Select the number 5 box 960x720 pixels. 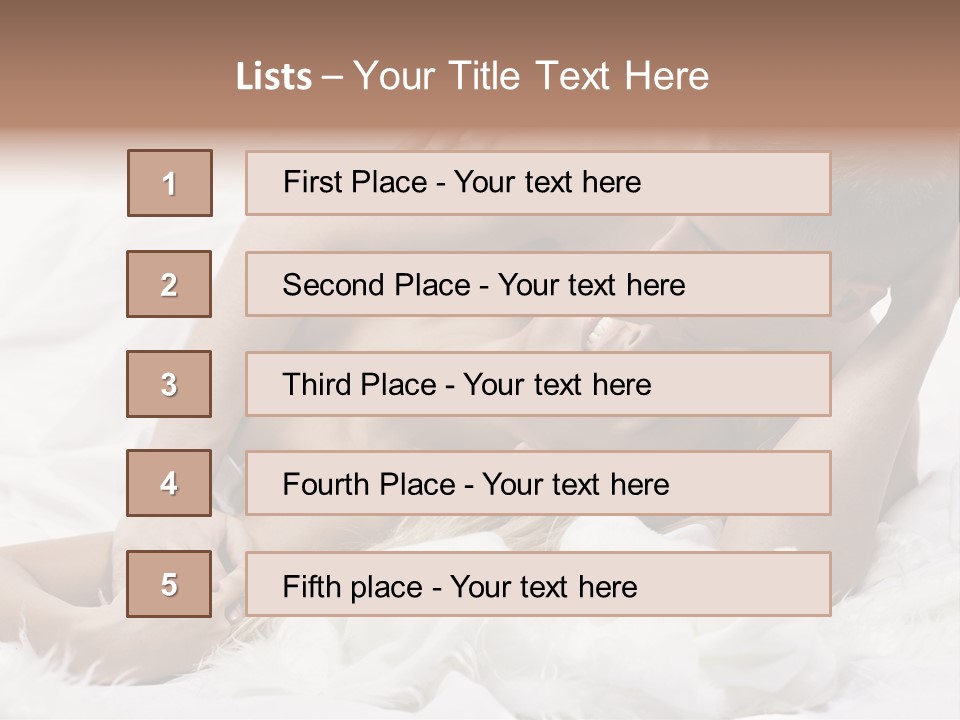click(169, 584)
